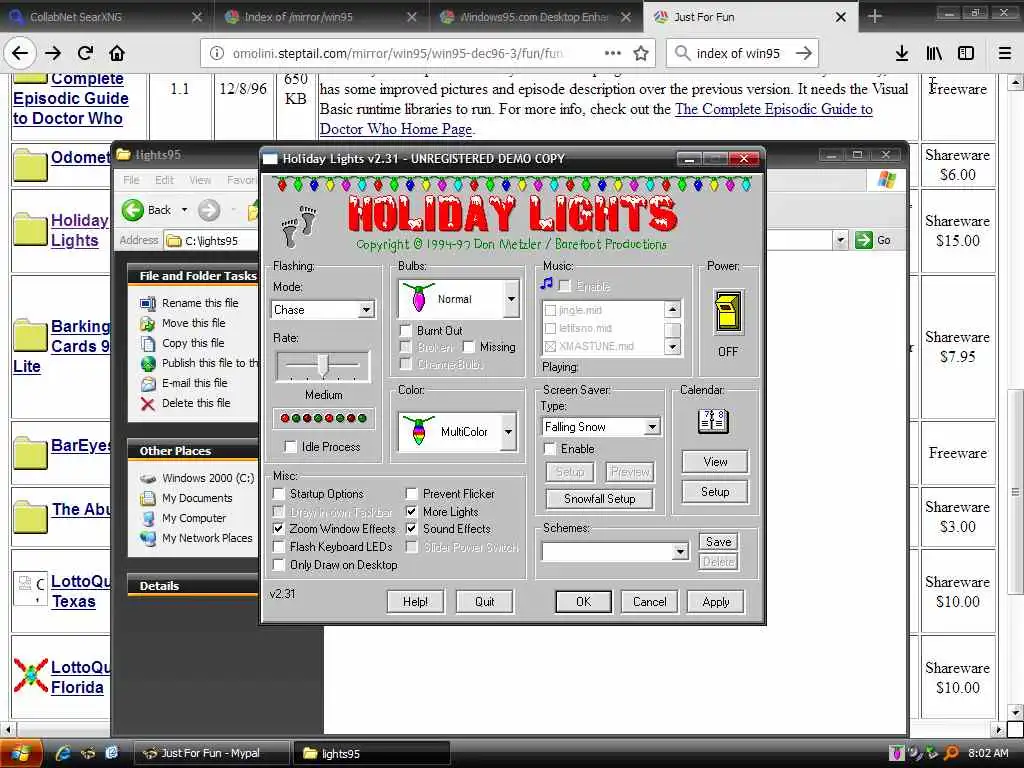
Task: Open the Schemes dropdown
Action: [x=680, y=552]
